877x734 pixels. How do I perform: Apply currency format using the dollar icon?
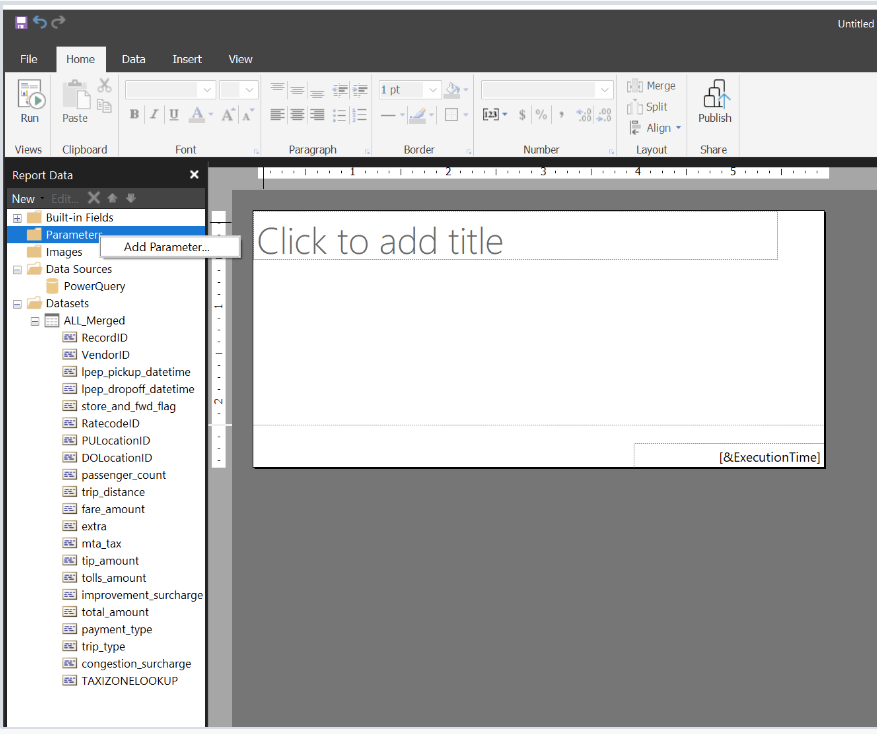[x=523, y=115]
